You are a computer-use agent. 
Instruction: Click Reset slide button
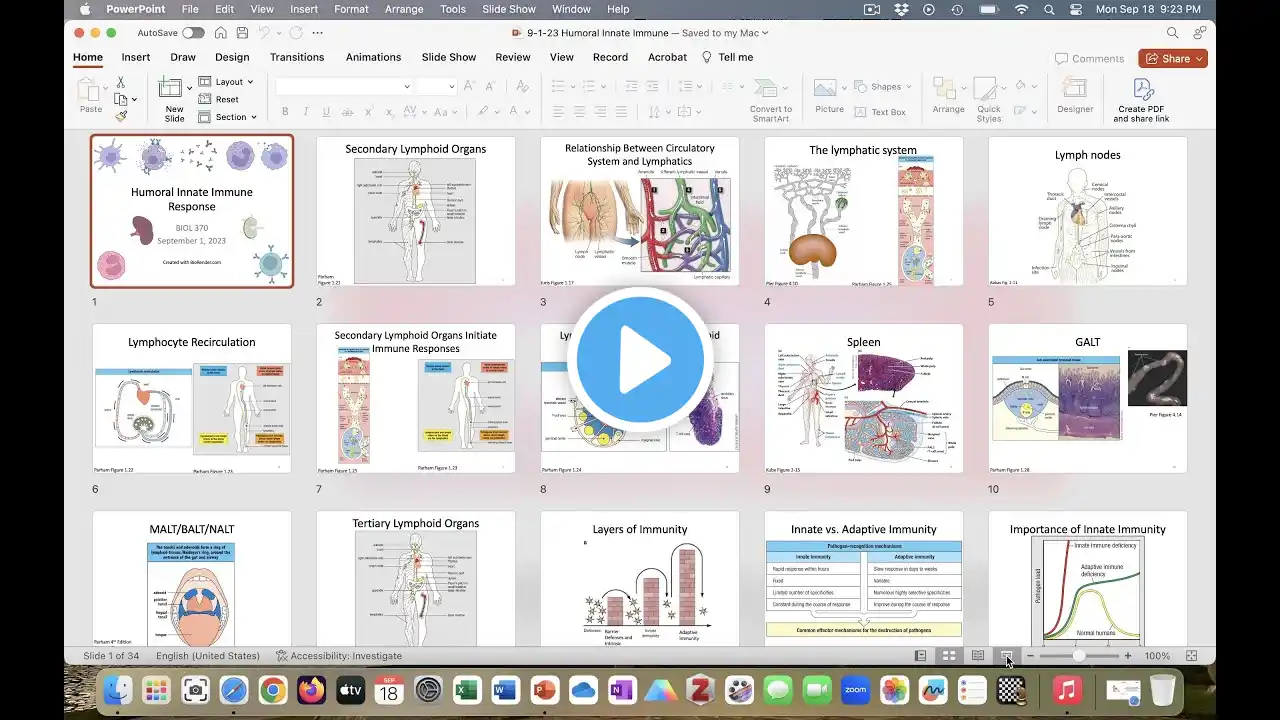tap(219, 99)
